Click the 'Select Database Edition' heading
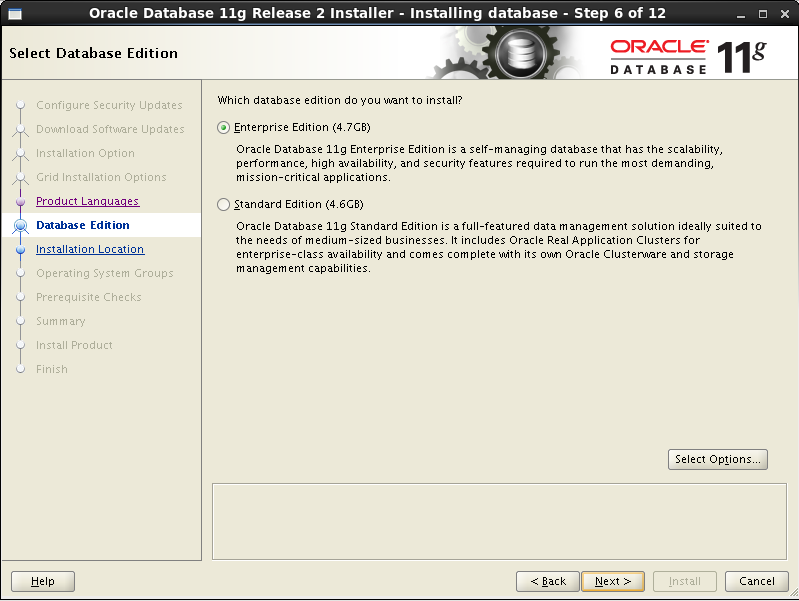This screenshot has width=799, height=601. [93, 53]
